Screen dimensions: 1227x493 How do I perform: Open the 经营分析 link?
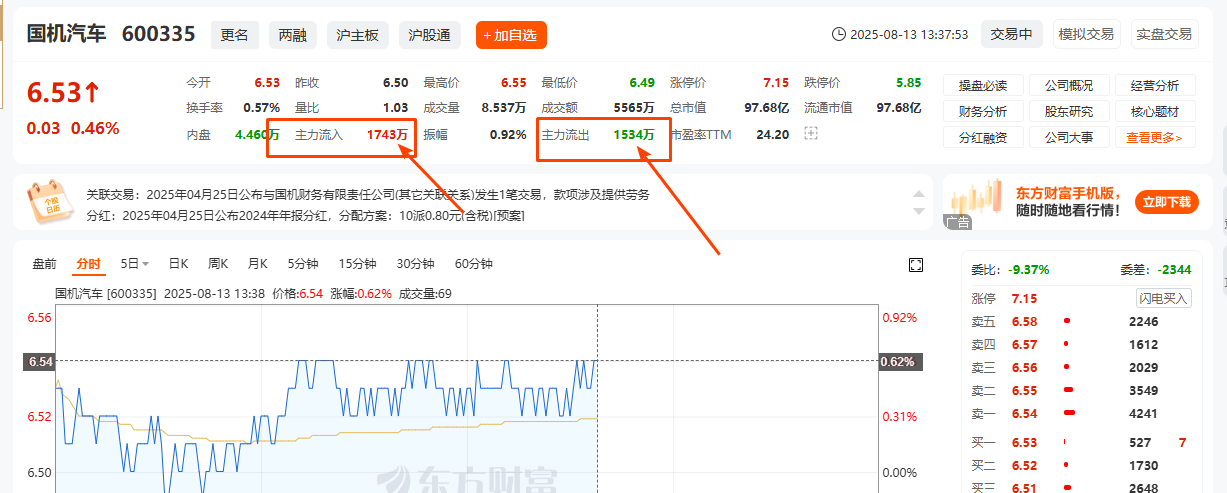[x=1154, y=86]
